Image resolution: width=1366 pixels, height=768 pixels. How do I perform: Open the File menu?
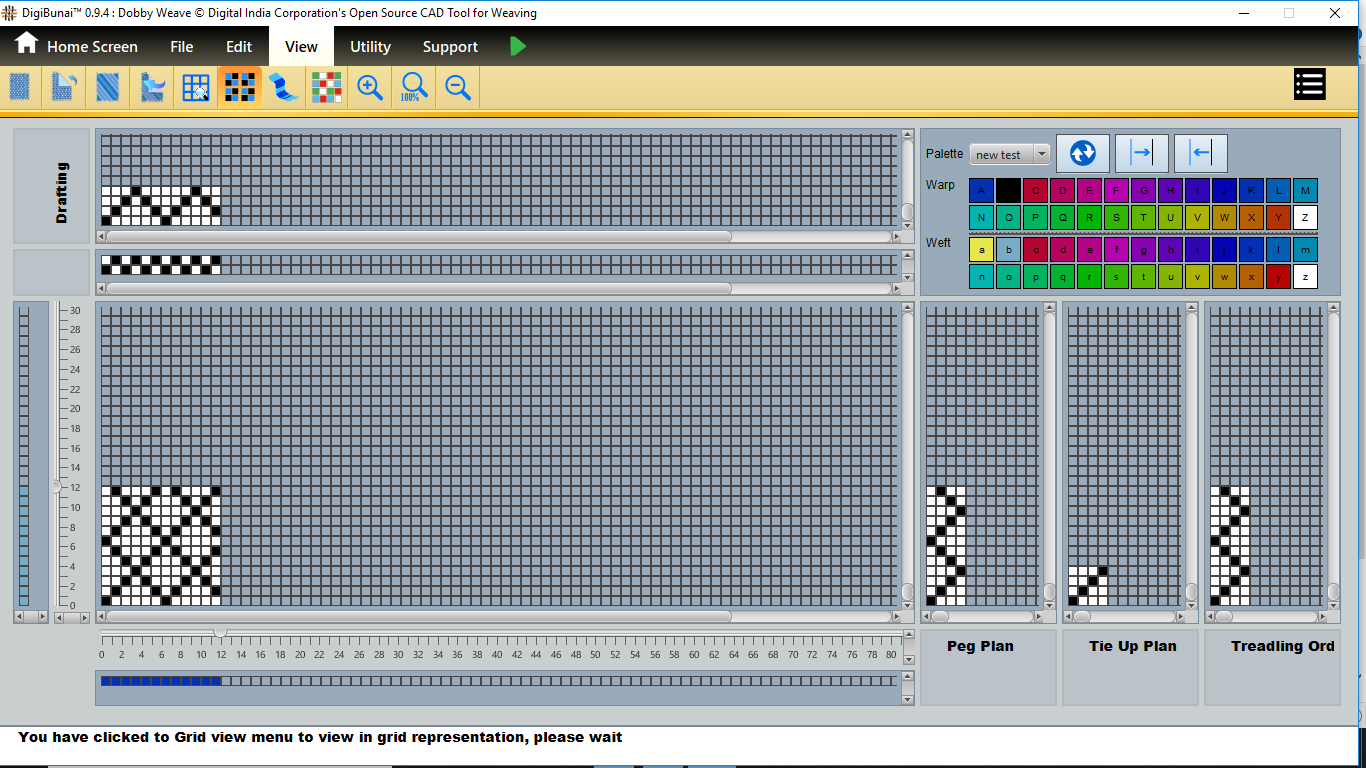point(181,47)
